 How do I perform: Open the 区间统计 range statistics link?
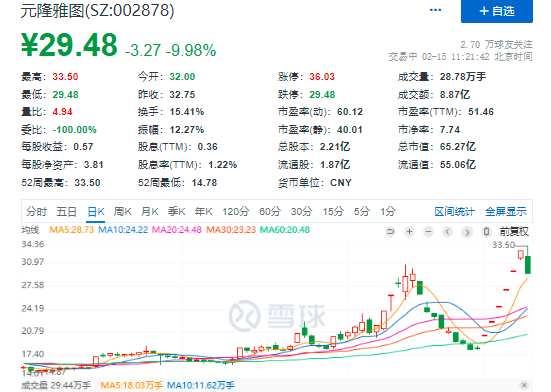pos(454,211)
